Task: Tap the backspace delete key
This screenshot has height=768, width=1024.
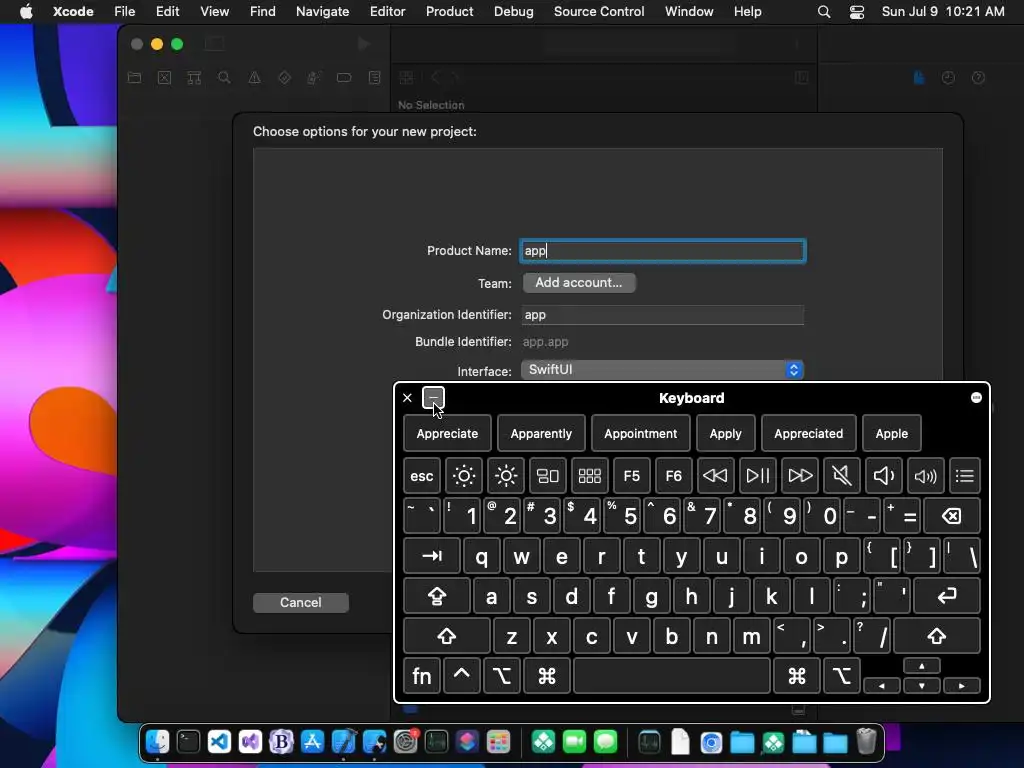Action: click(x=952, y=516)
